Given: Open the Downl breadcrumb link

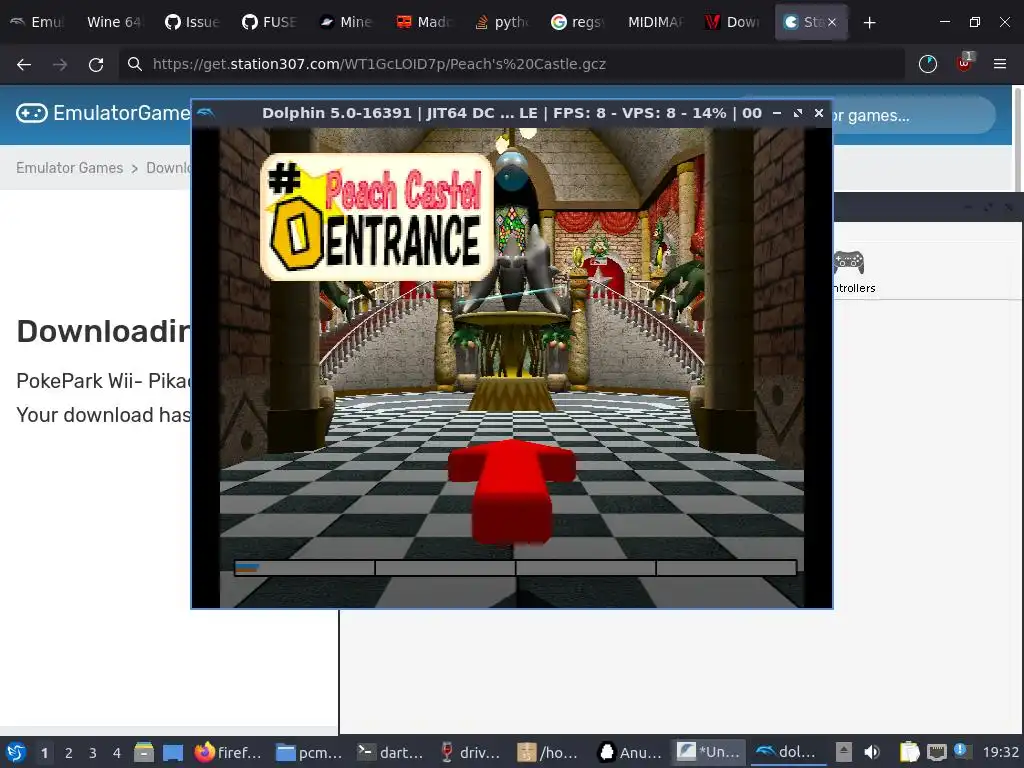Looking at the screenshot, I should click(168, 168).
